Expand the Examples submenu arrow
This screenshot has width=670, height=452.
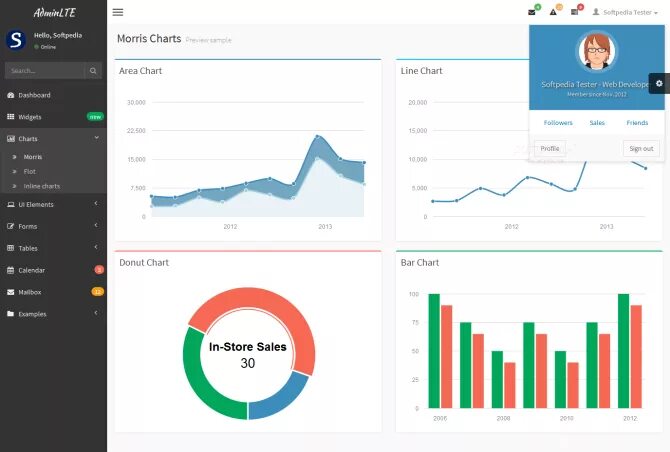point(96,313)
